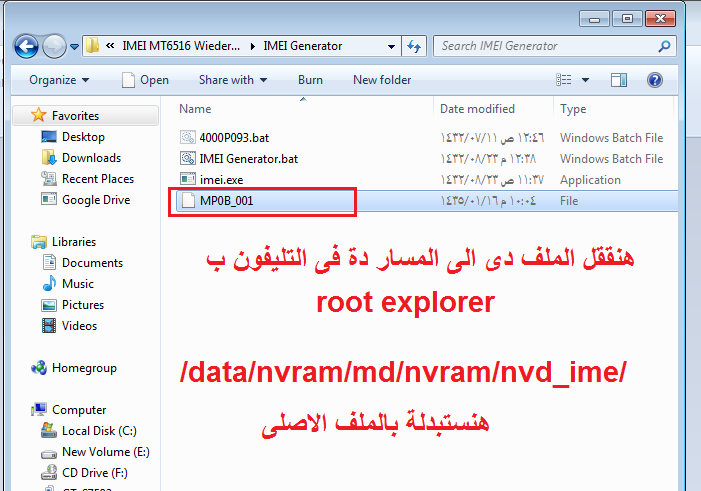701x491 pixels.
Task: Open the Share with menu
Action: (x=233, y=80)
